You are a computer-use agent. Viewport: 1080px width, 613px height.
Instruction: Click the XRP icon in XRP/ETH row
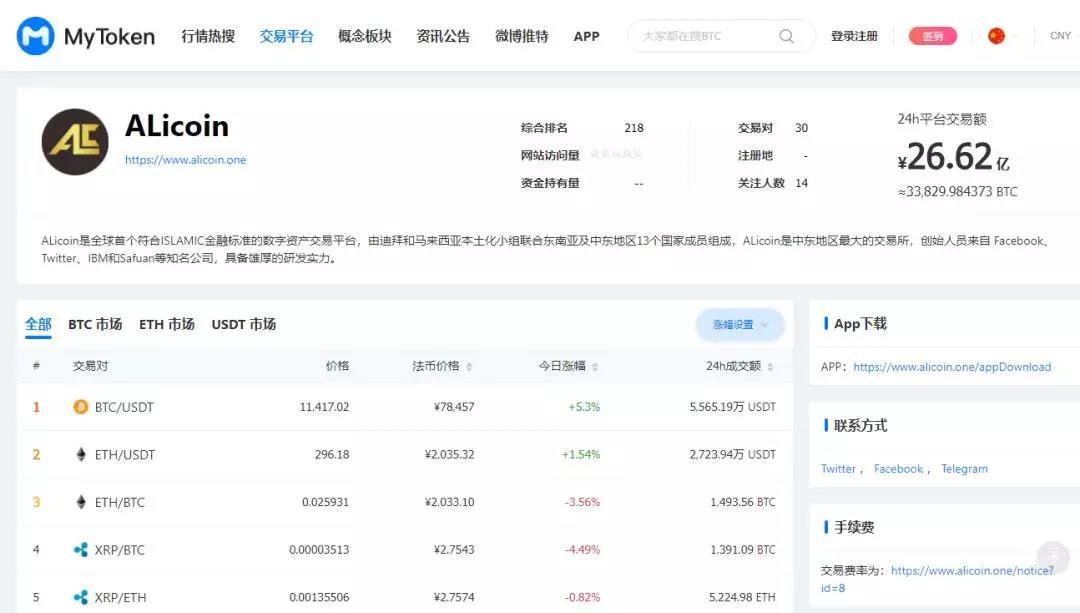[x=81, y=597]
